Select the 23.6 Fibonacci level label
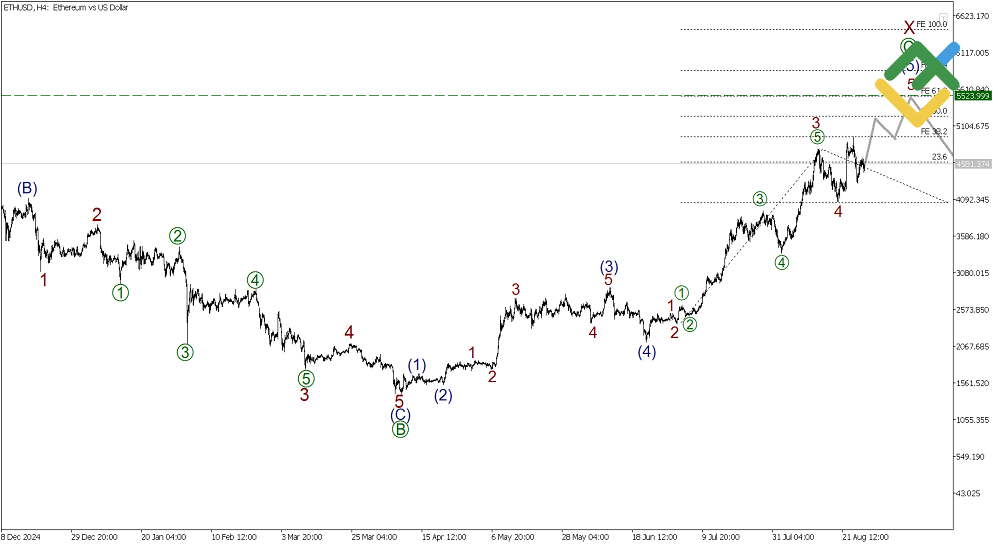 tap(938, 157)
